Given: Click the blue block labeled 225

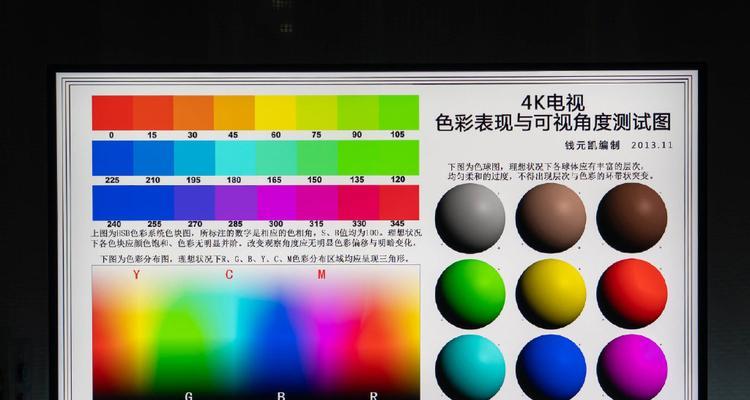Looking at the screenshot, I should (112, 158).
